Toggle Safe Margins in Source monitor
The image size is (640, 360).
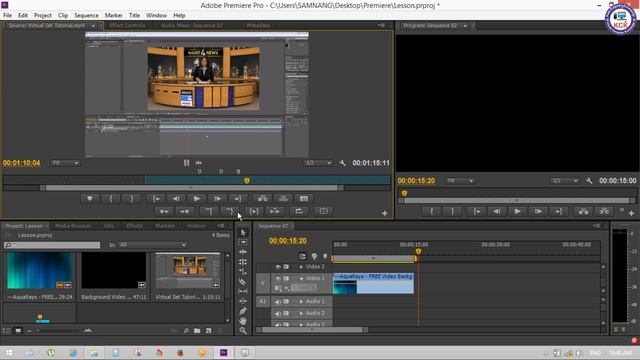(x=324, y=211)
